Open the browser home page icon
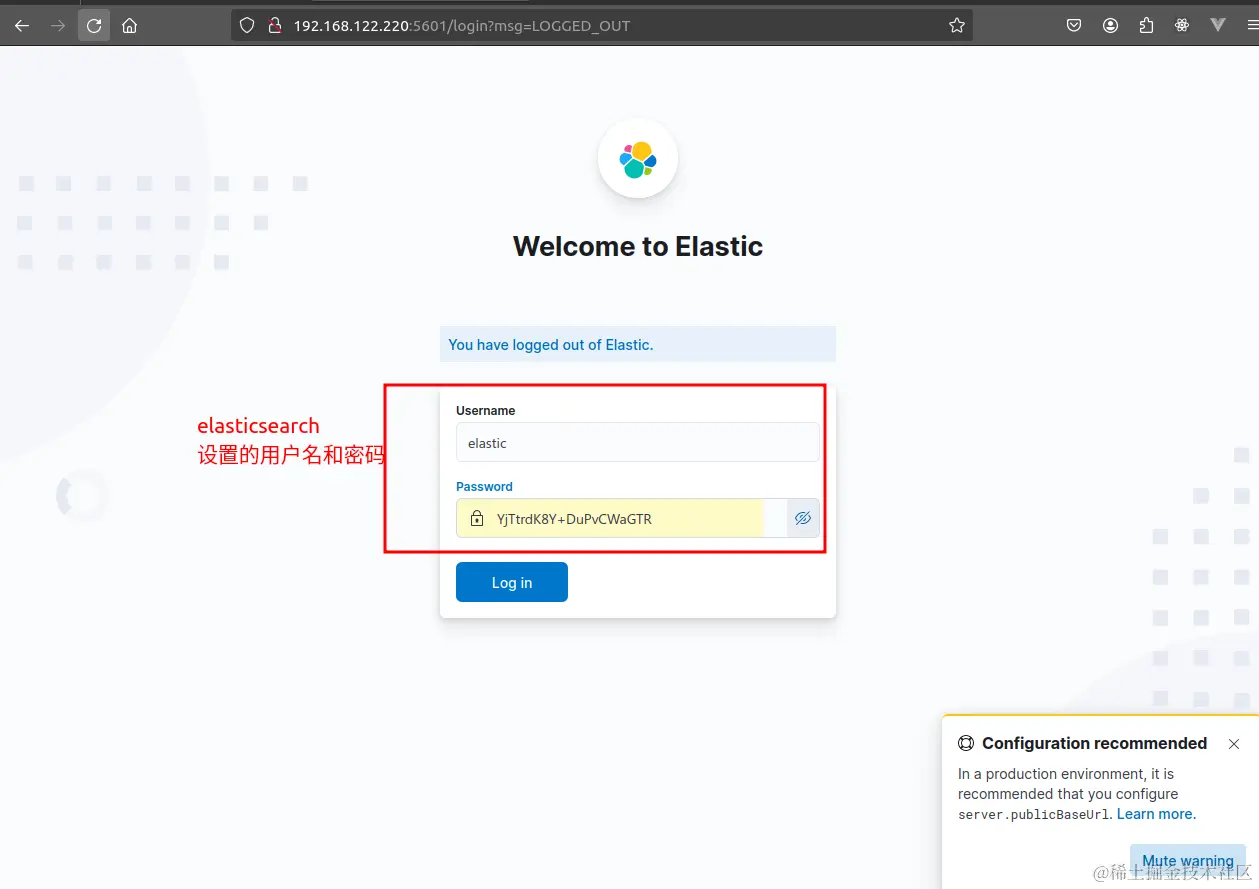 [x=129, y=26]
